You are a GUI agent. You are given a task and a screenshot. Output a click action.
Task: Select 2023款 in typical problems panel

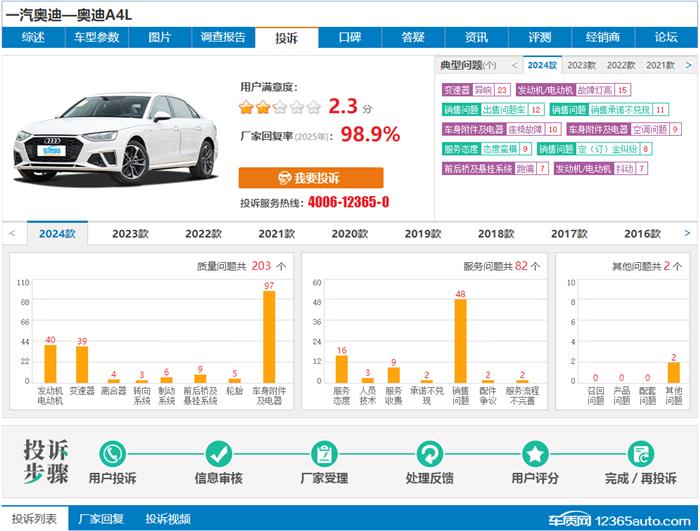point(582,65)
